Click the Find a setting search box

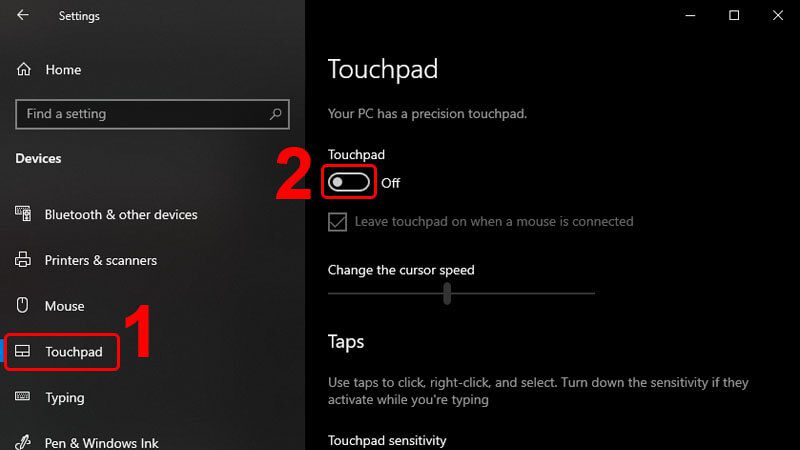coord(140,114)
